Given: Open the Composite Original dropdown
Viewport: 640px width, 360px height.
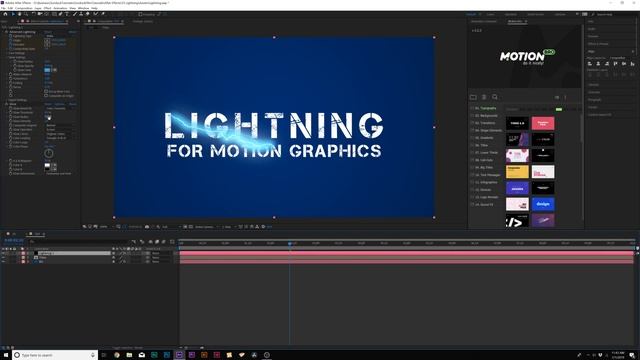Looking at the screenshot, I should pos(59,125).
